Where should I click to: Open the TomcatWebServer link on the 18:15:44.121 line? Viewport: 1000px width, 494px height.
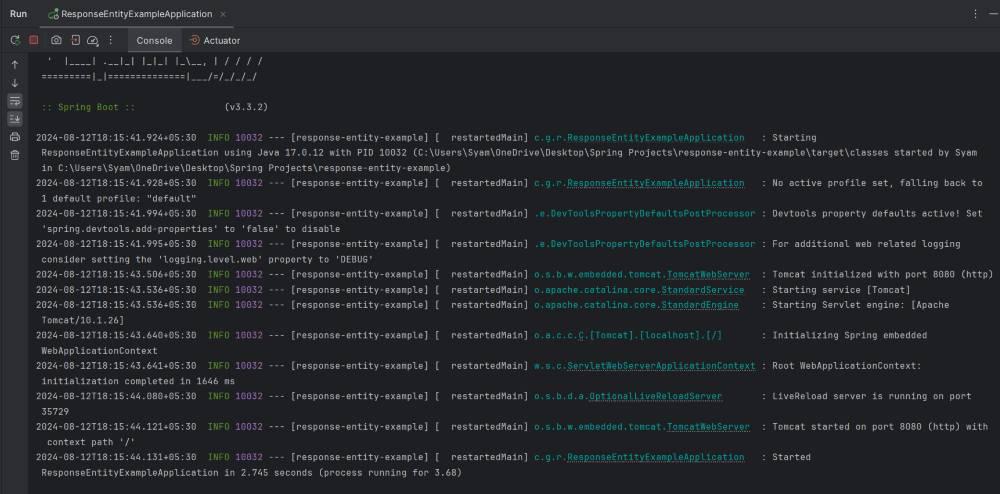tap(708, 427)
